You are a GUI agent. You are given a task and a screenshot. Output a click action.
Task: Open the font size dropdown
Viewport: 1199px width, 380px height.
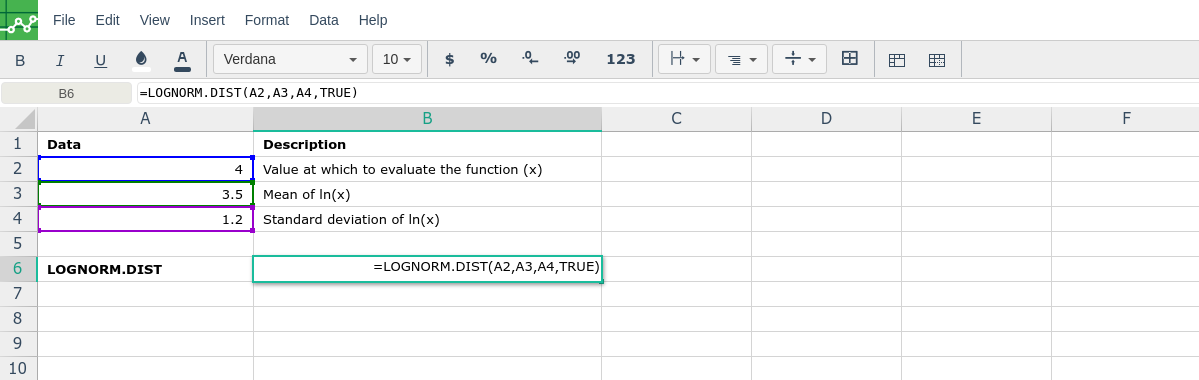point(397,59)
